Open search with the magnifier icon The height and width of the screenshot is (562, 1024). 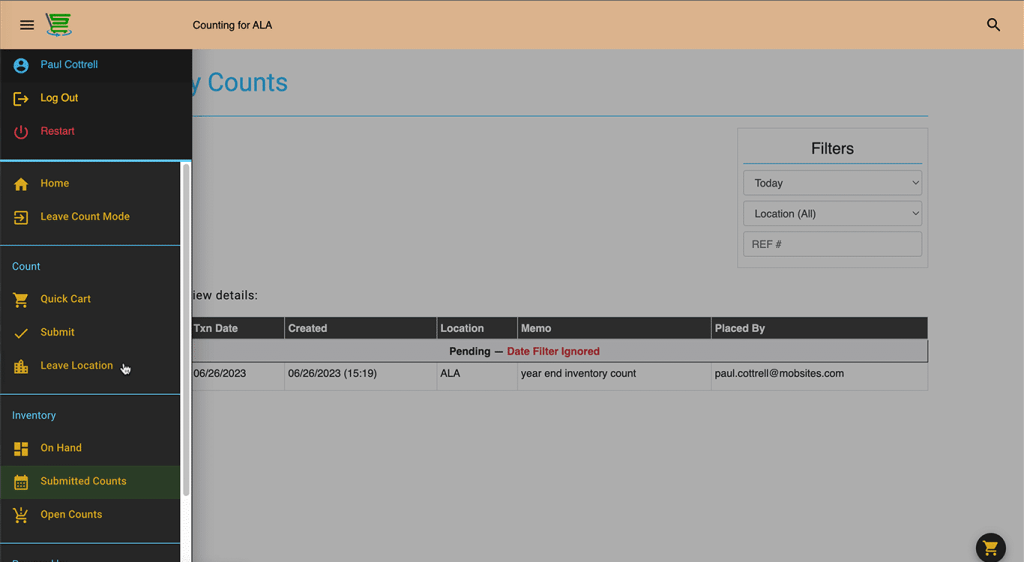tap(993, 25)
